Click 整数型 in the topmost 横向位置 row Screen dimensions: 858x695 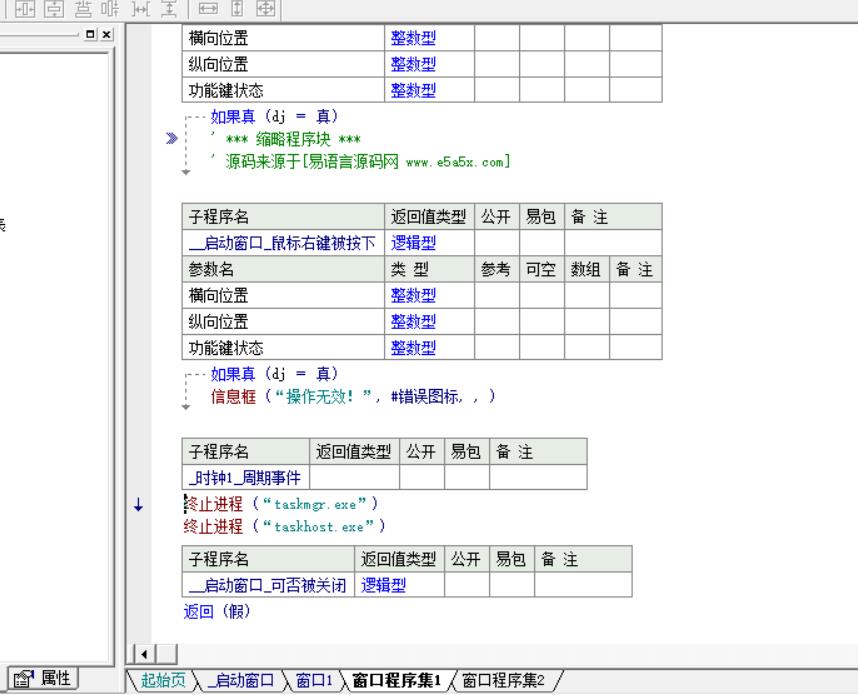coord(413,38)
